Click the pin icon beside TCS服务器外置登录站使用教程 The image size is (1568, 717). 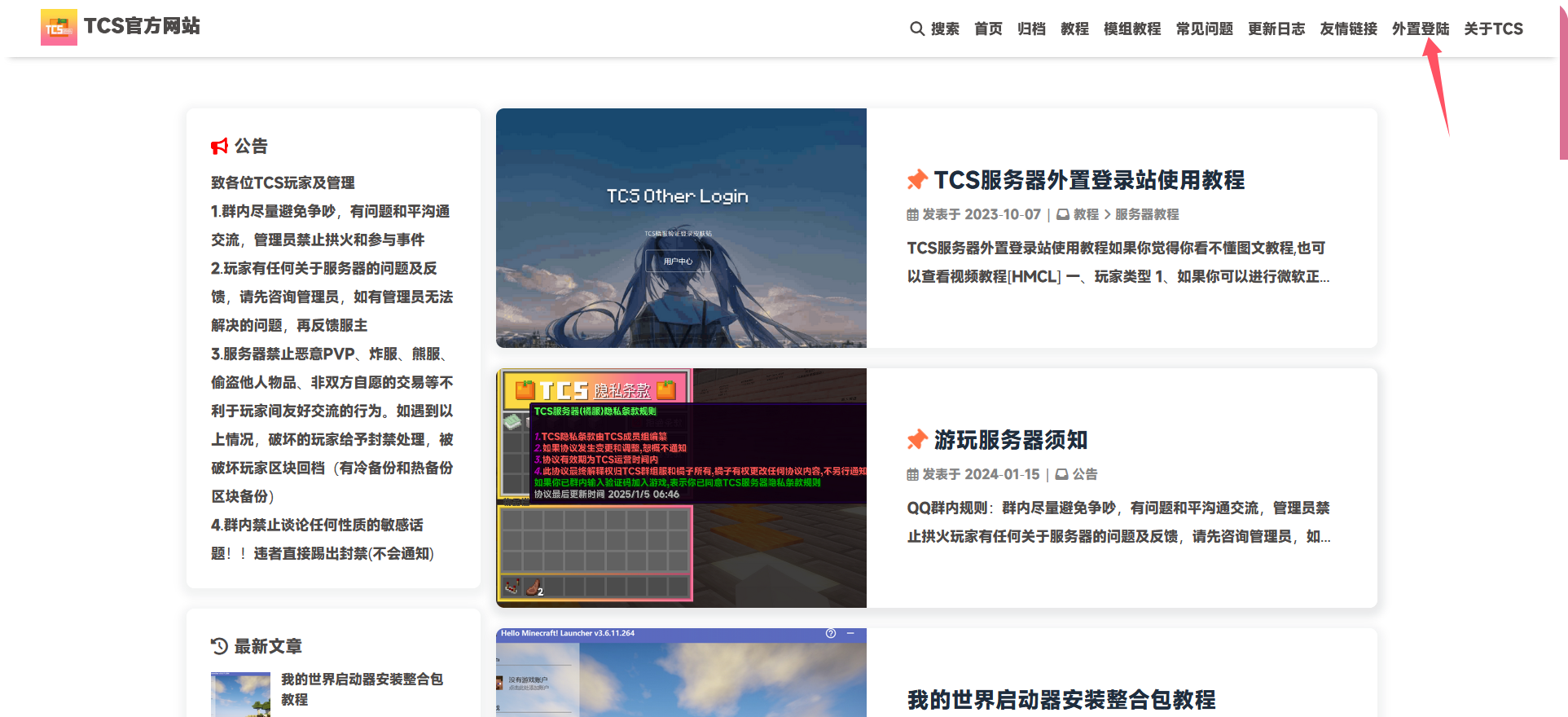click(x=917, y=180)
